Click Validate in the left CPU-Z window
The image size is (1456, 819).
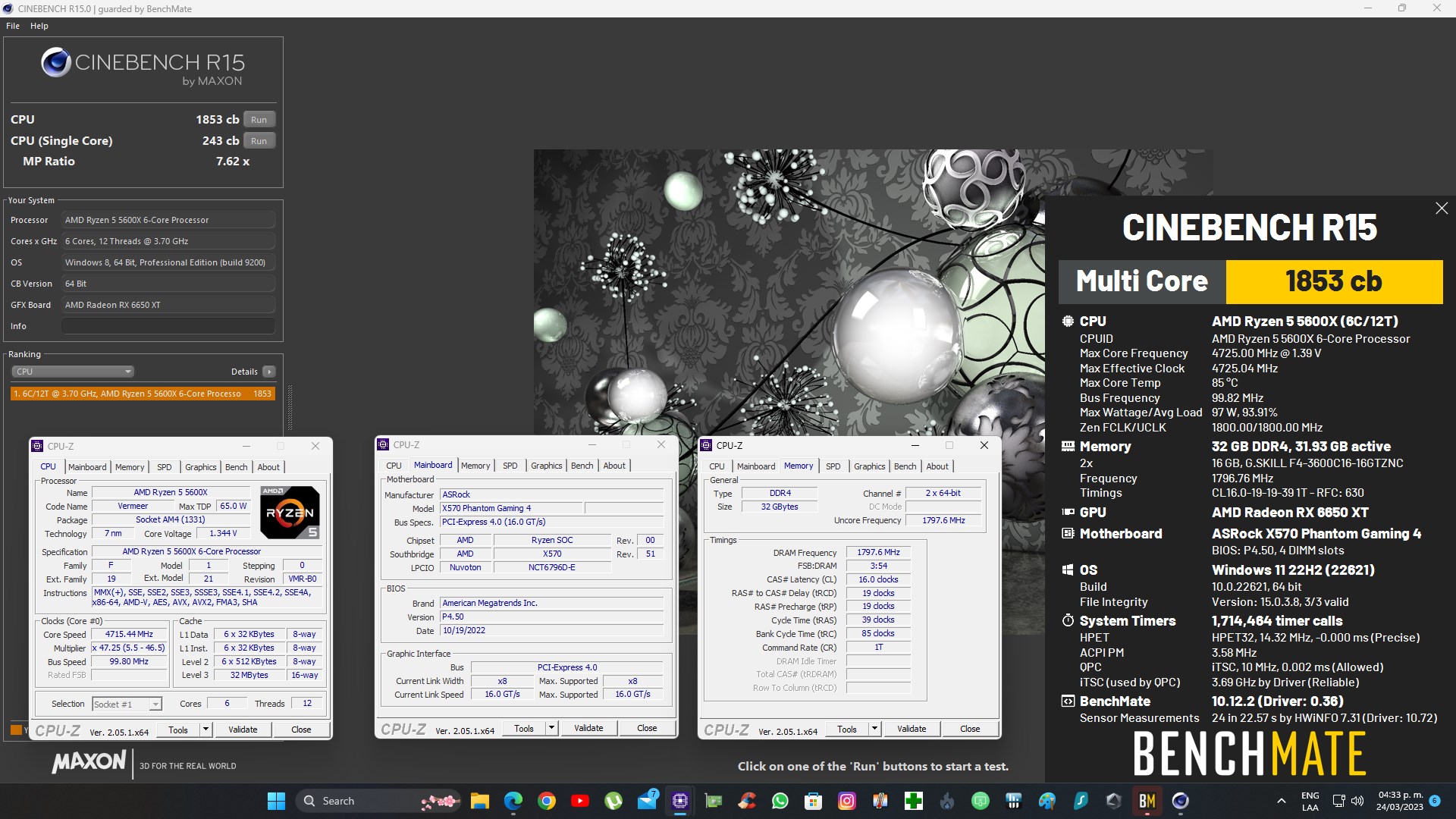click(243, 730)
